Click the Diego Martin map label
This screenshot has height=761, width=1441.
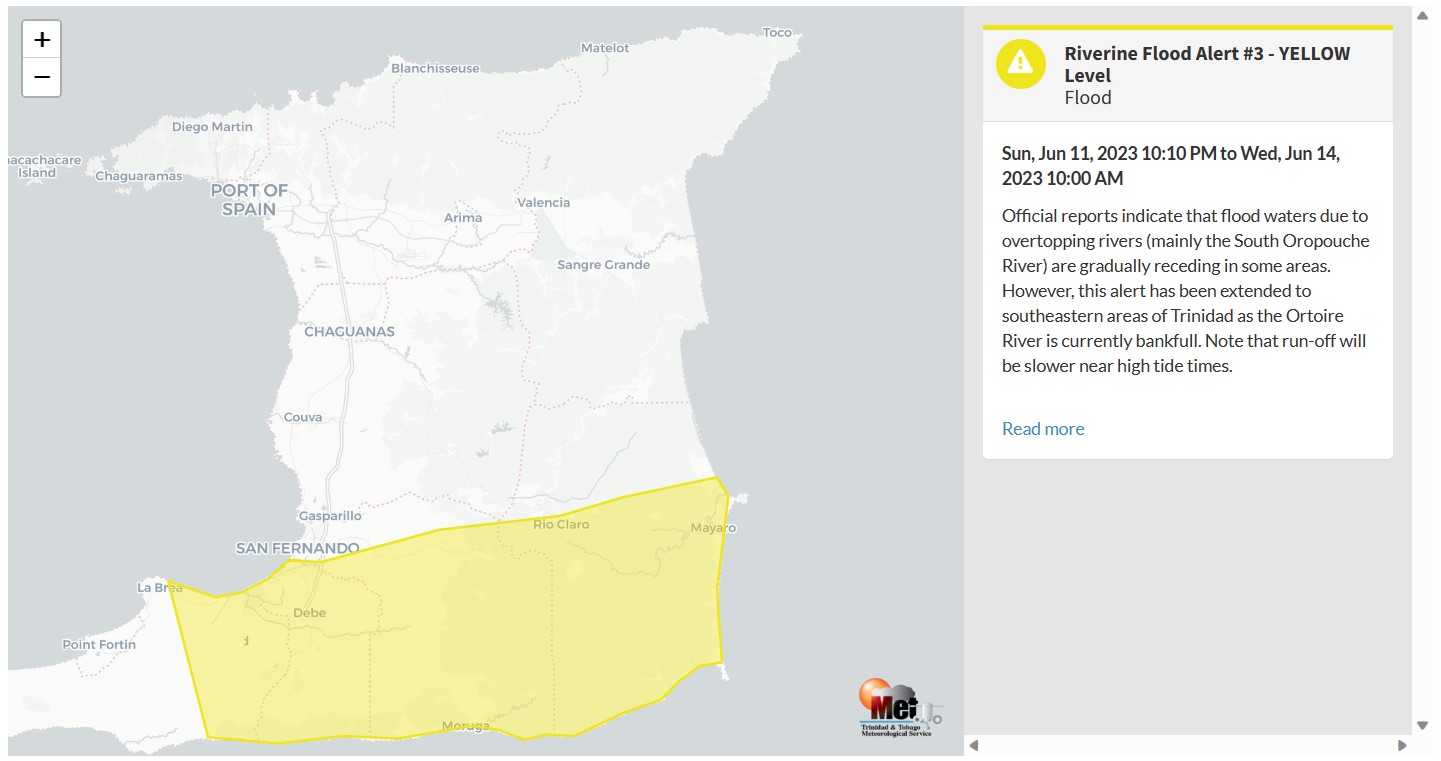[212, 127]
